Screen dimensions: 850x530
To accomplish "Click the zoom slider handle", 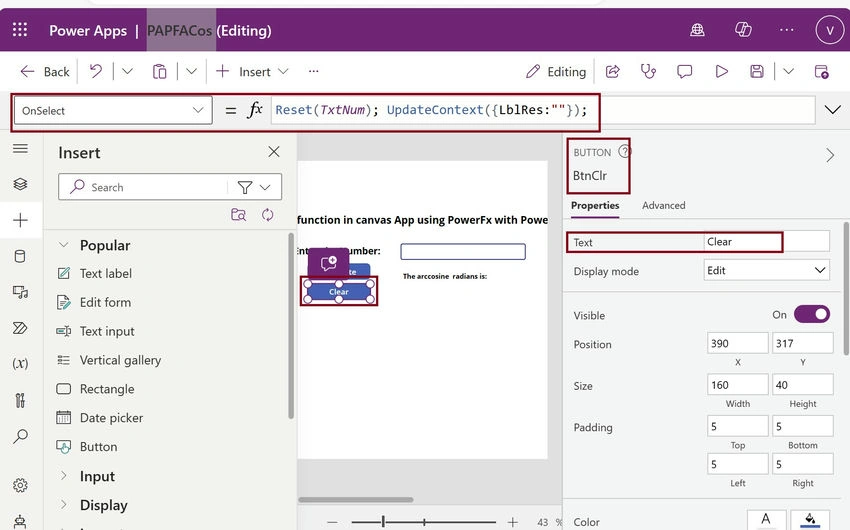I will coord(383,522).
